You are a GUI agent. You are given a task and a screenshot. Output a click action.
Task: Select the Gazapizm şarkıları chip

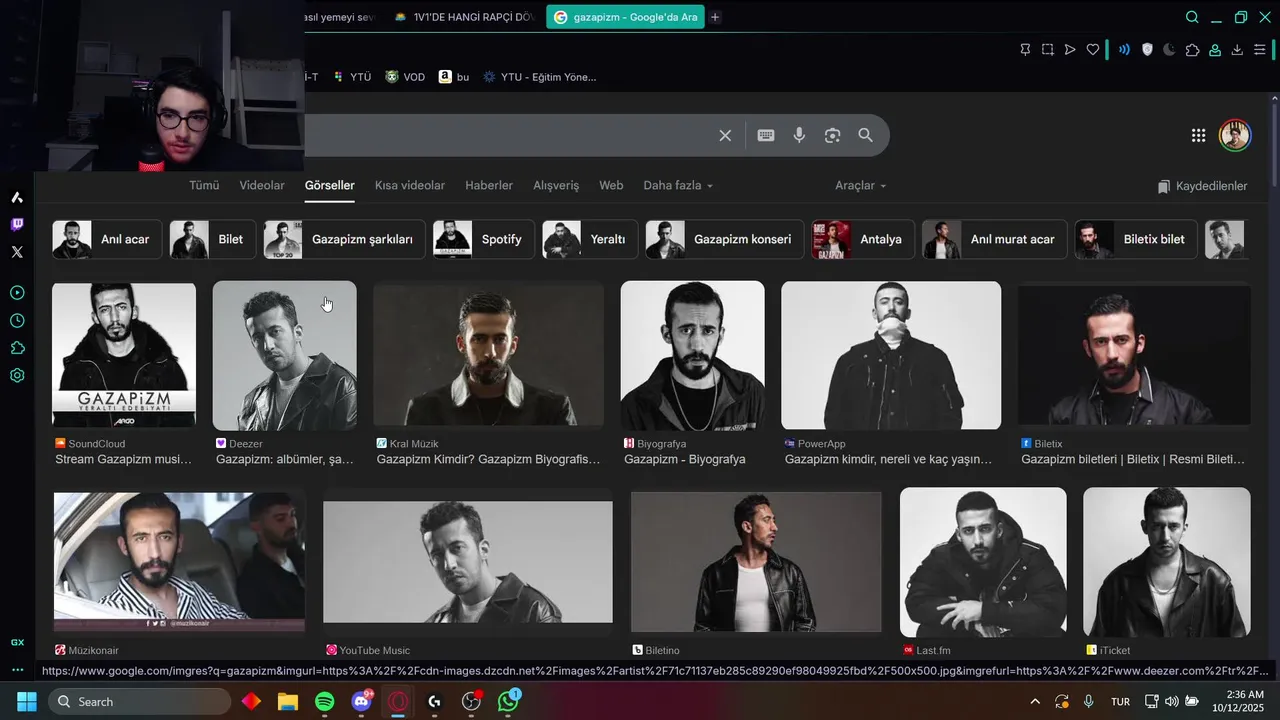click(345, 239)
